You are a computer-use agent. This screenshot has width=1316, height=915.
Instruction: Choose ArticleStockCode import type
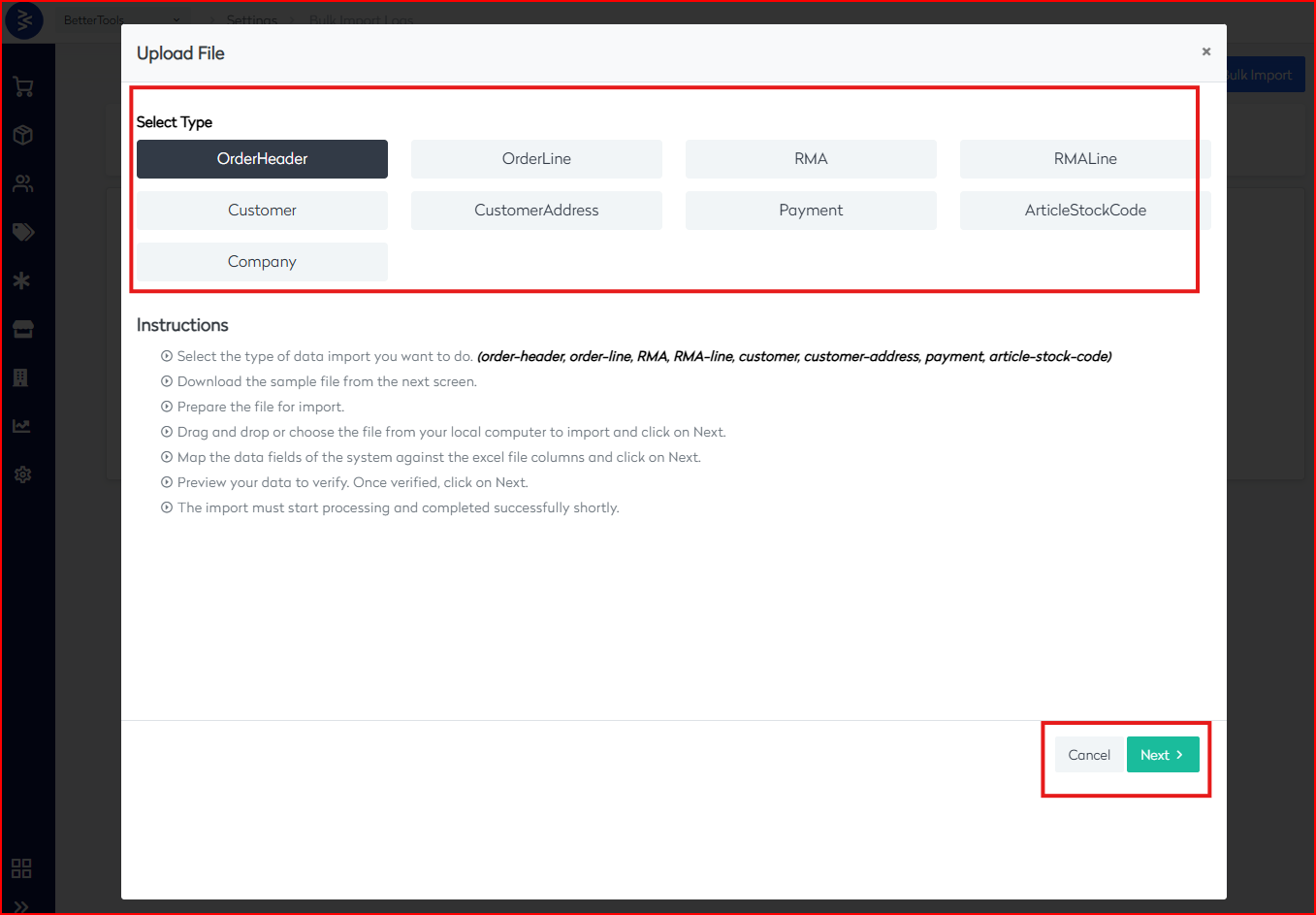click(x=1084, y=211)
